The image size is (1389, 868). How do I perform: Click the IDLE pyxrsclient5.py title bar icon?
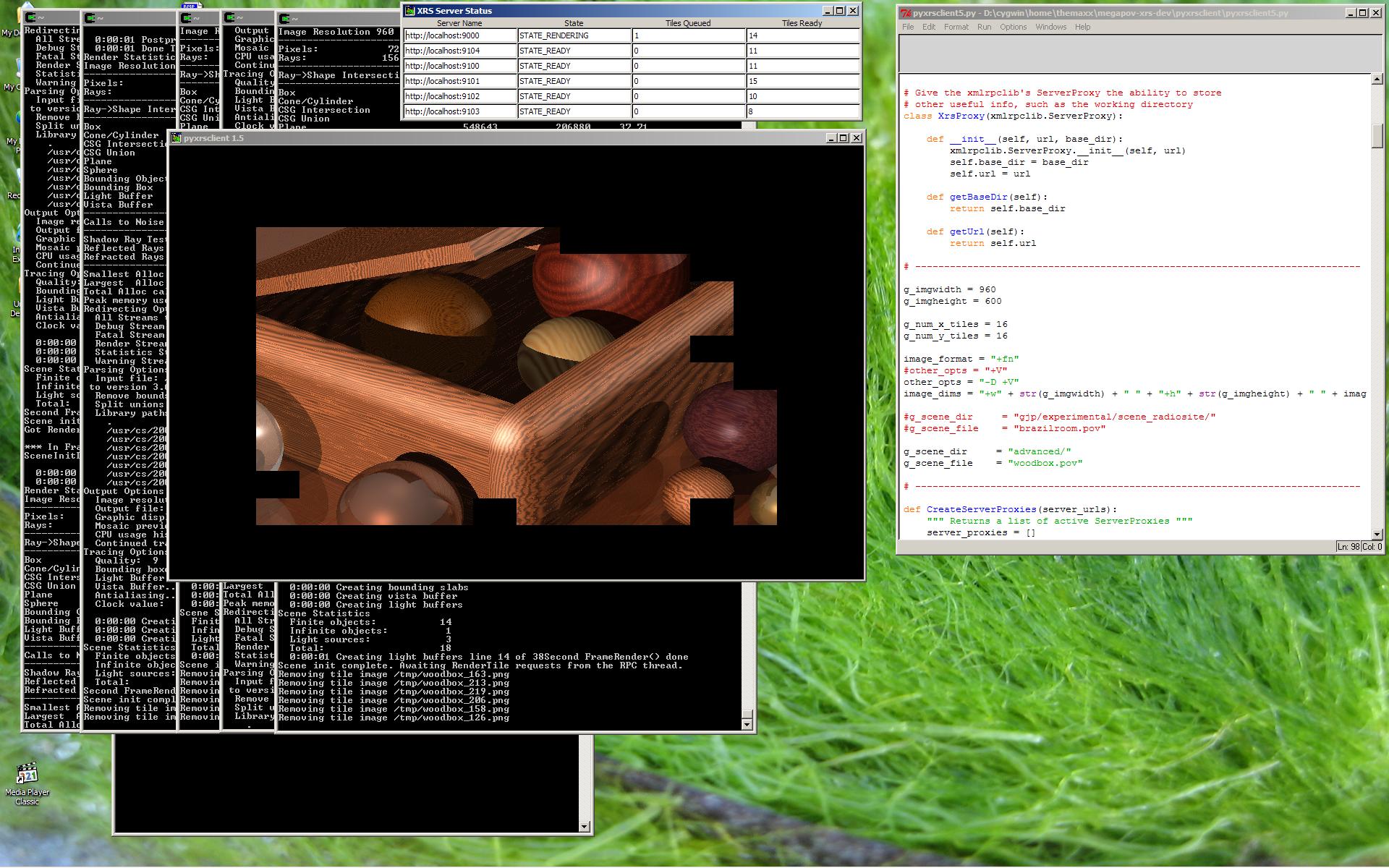906,13
